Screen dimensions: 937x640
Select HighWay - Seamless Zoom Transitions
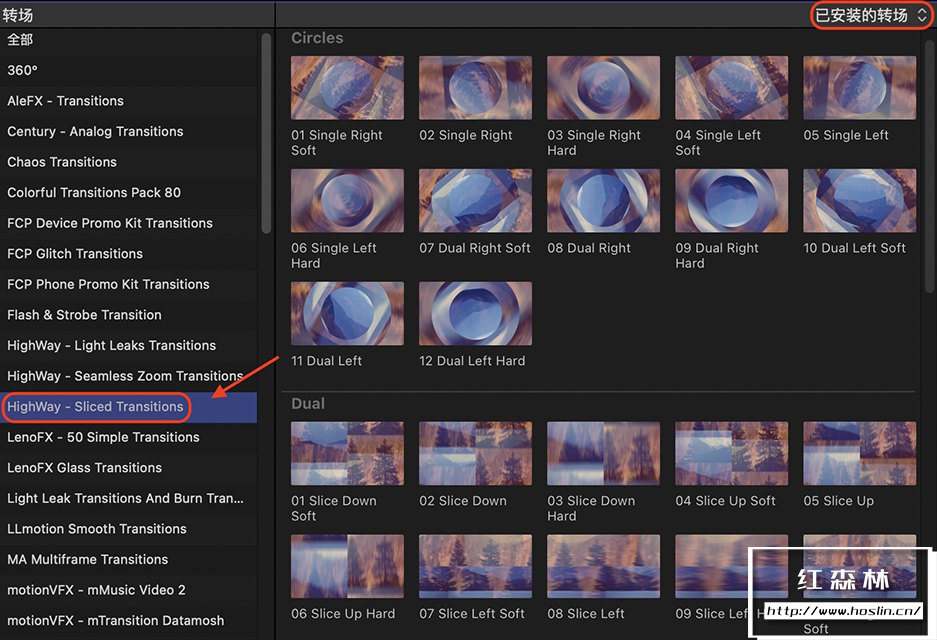coord(128,375)
